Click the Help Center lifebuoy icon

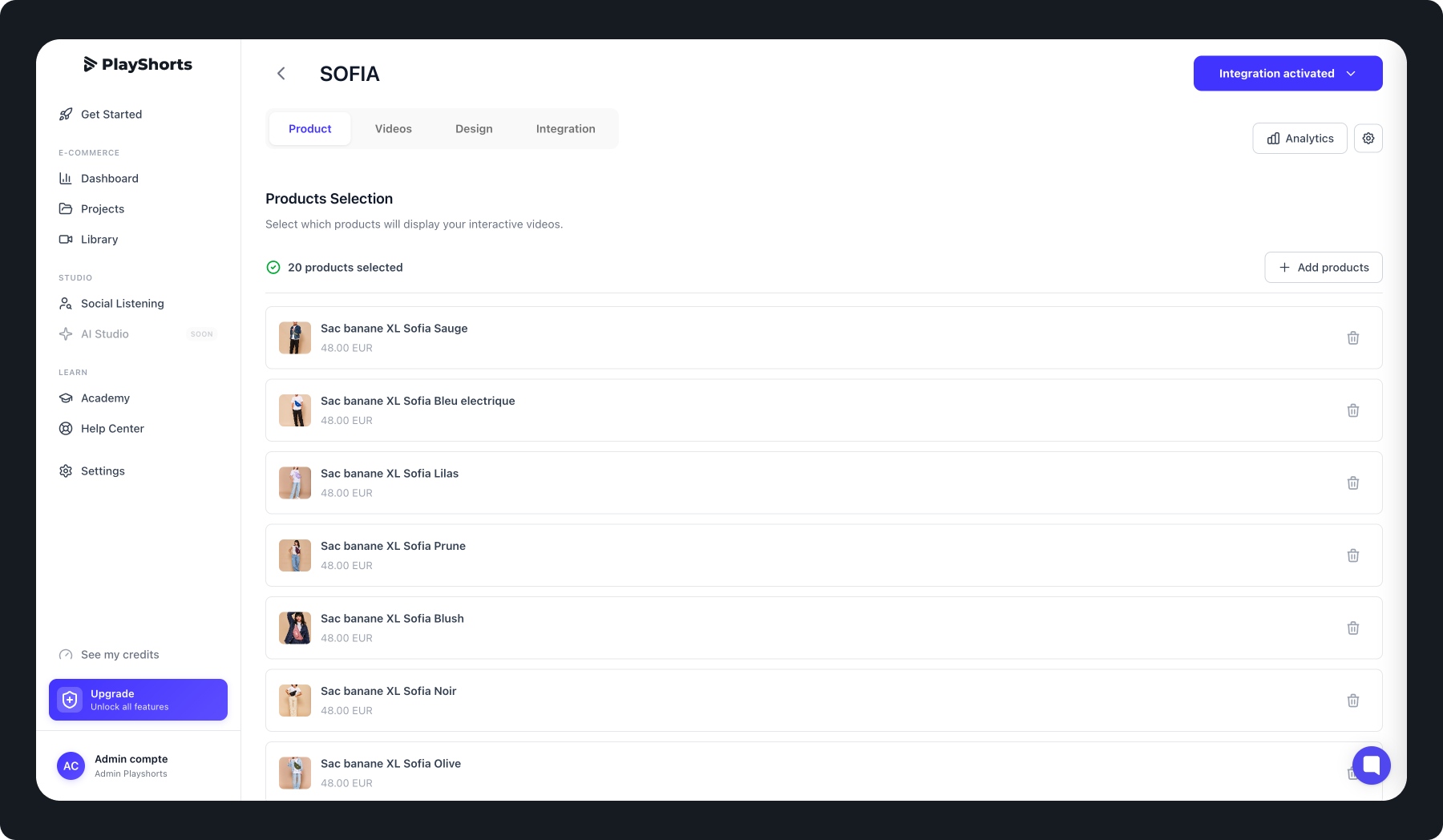[x=66, y=429]
